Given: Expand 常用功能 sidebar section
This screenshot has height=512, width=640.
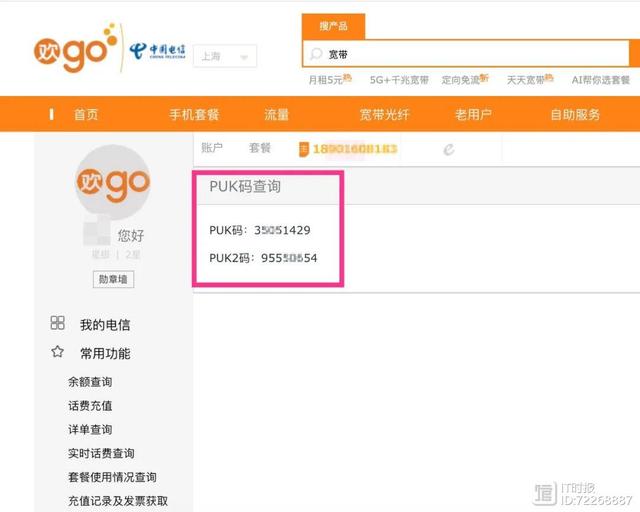Looking at the screenshot, I should [x=105, y=354].
